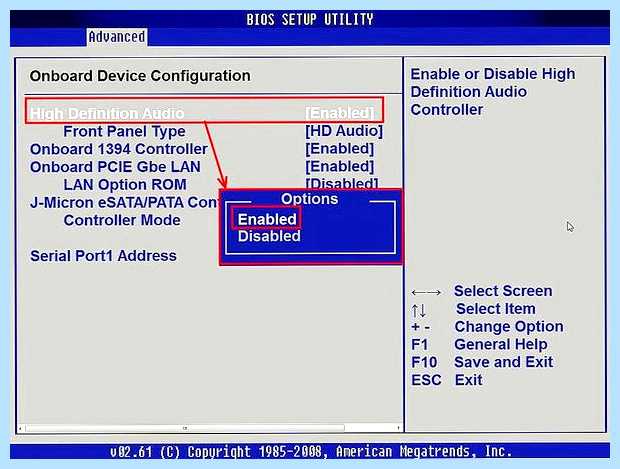This screenshot has height=469, width=620.
Task: Change the Onboard 1394 Controller [Enabled] value
Action: pyautogui.click(x=339, y=149)
